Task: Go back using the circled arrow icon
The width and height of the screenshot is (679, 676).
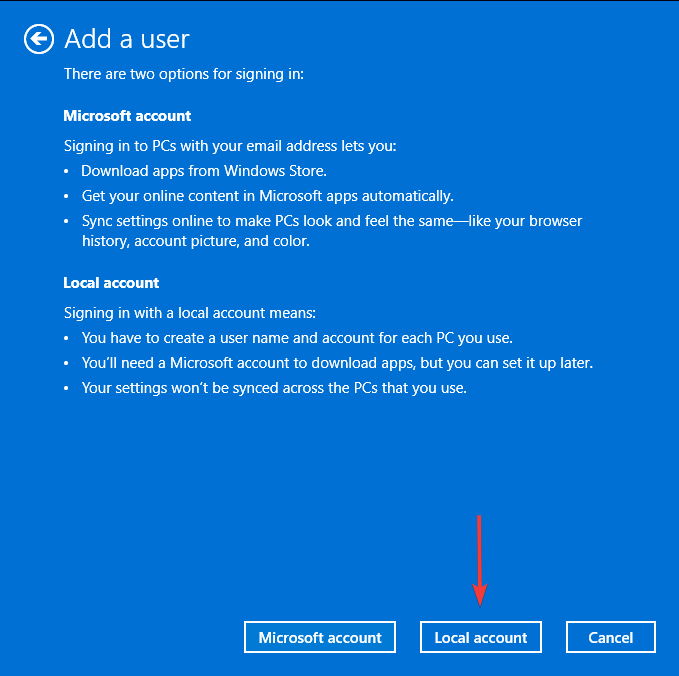Action: click(39, 39)
